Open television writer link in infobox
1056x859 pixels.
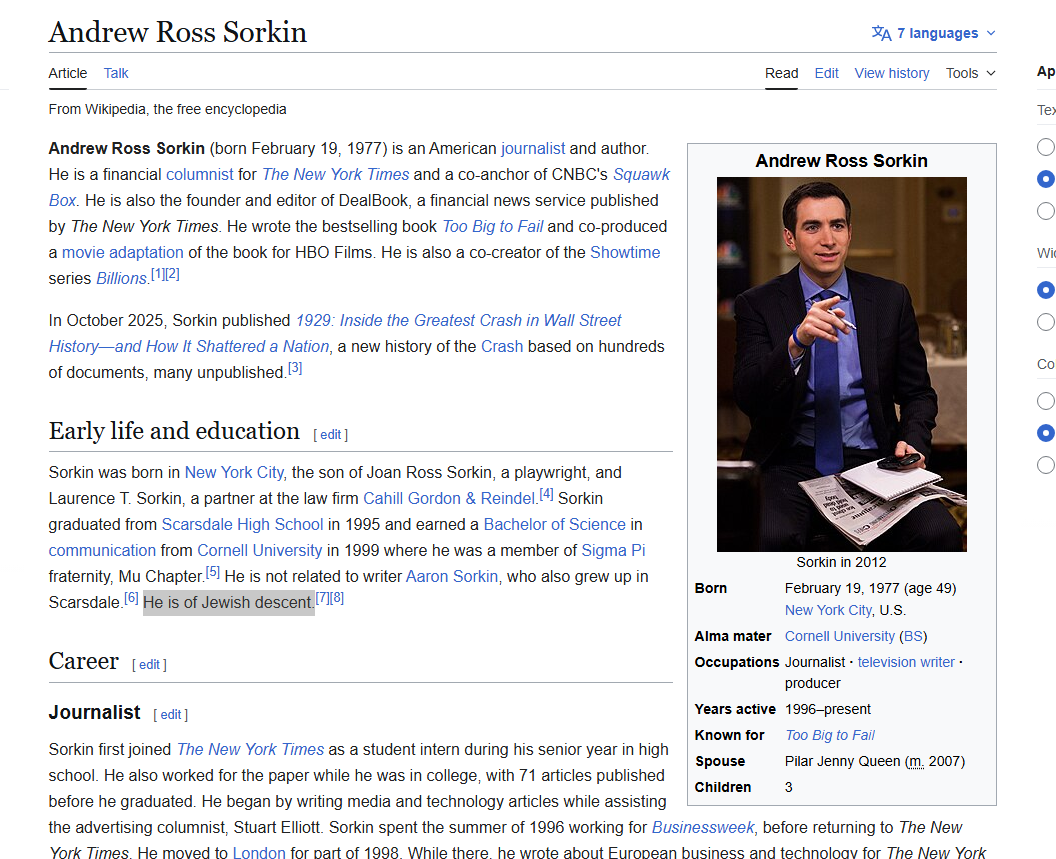tap(906, 662)
